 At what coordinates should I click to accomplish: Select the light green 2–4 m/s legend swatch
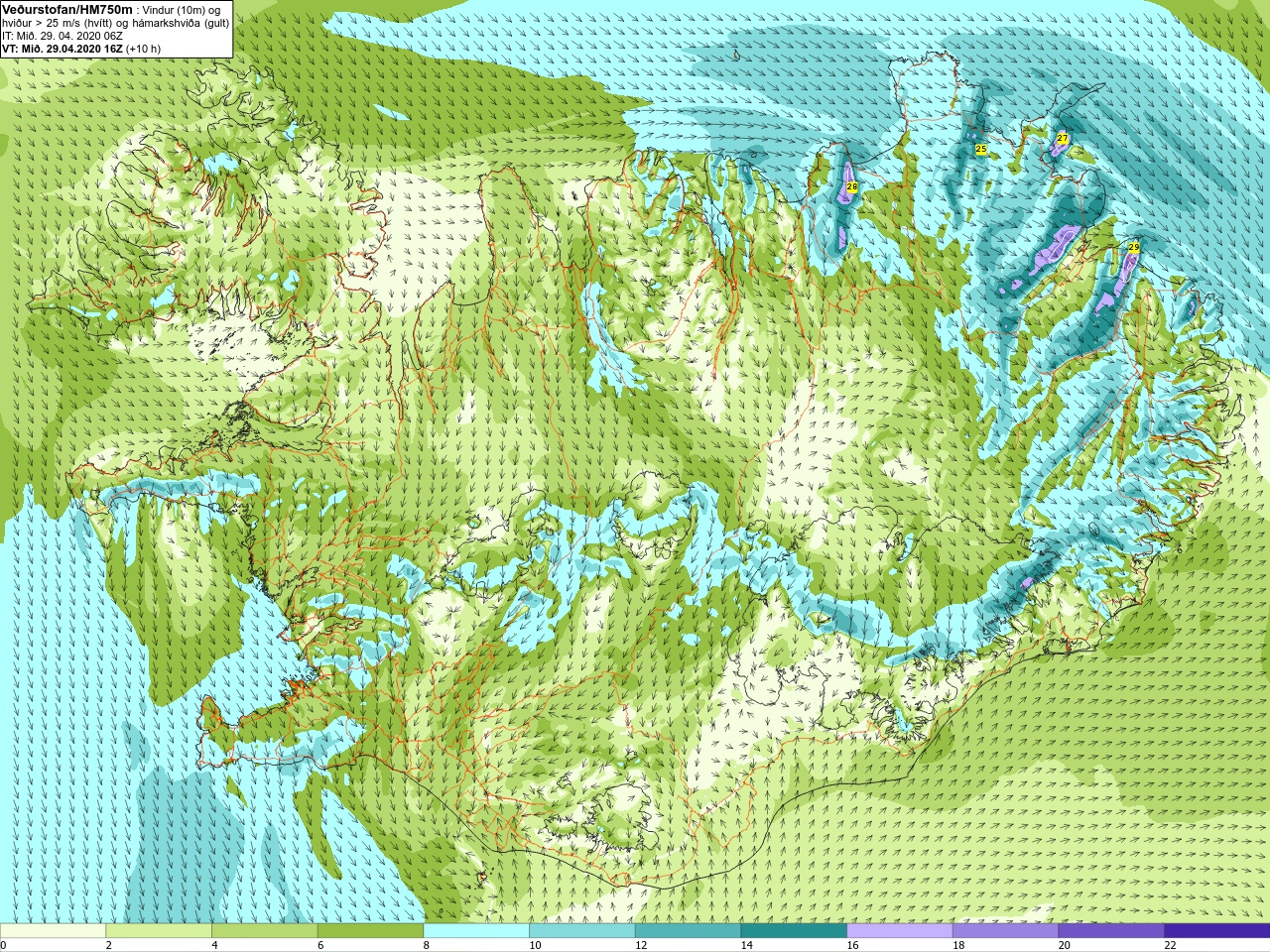159,931
